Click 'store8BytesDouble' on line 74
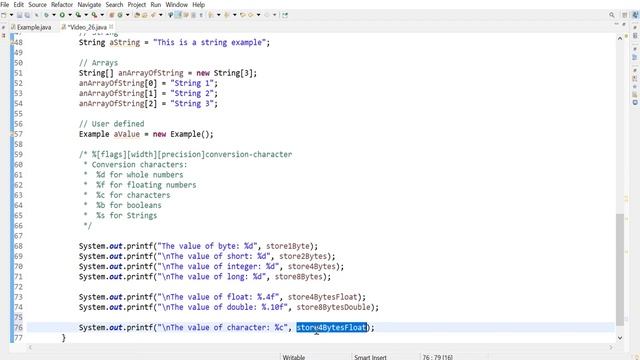 (333, 307)
